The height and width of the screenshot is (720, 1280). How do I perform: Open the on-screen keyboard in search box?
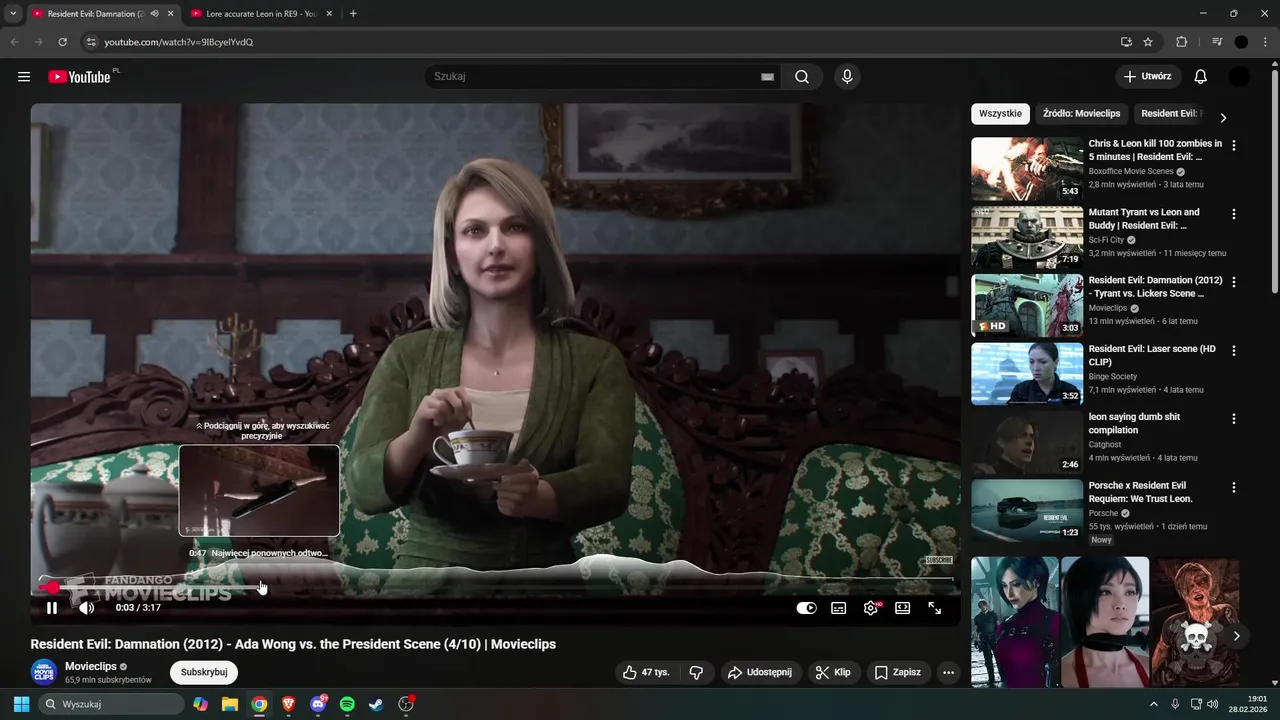point(767,77)
